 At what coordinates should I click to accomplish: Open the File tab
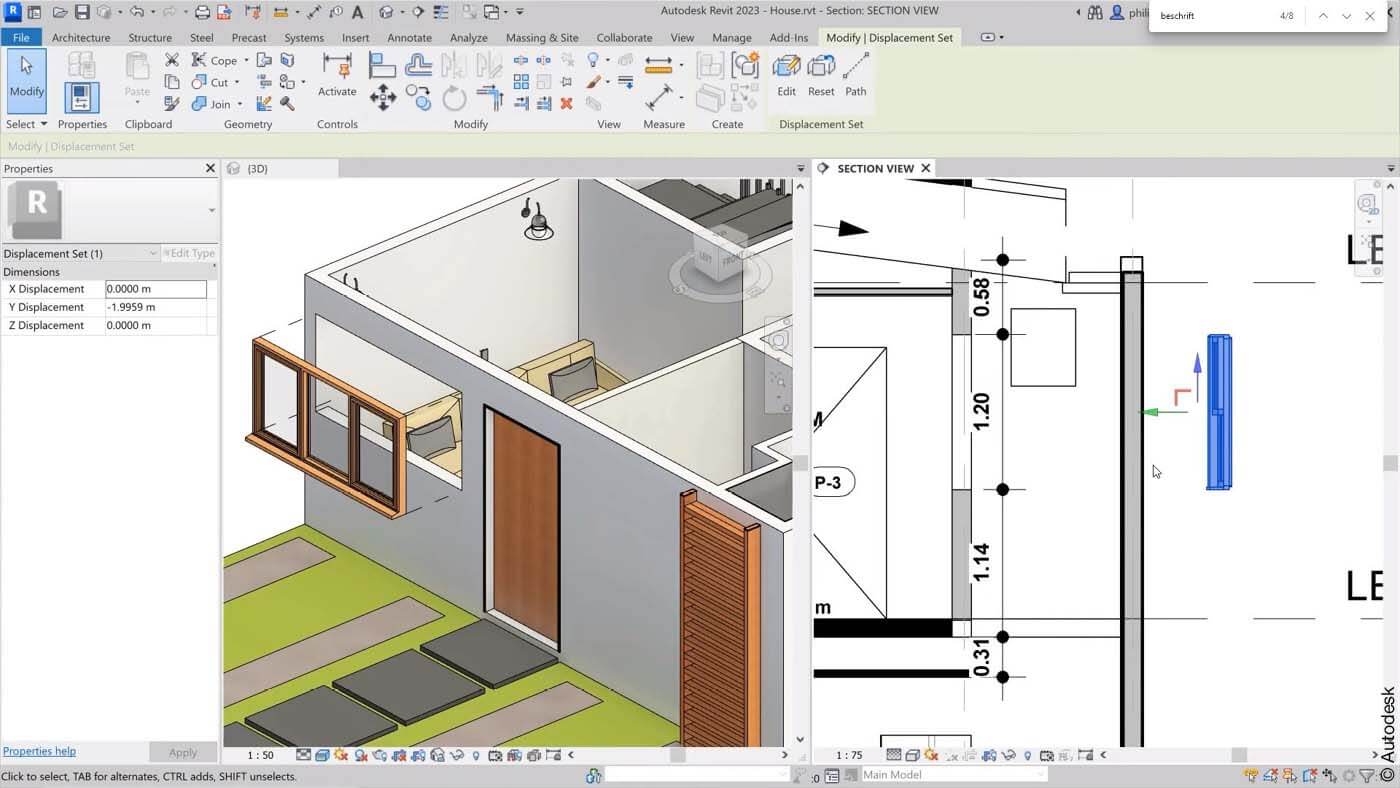pos(21,37)
